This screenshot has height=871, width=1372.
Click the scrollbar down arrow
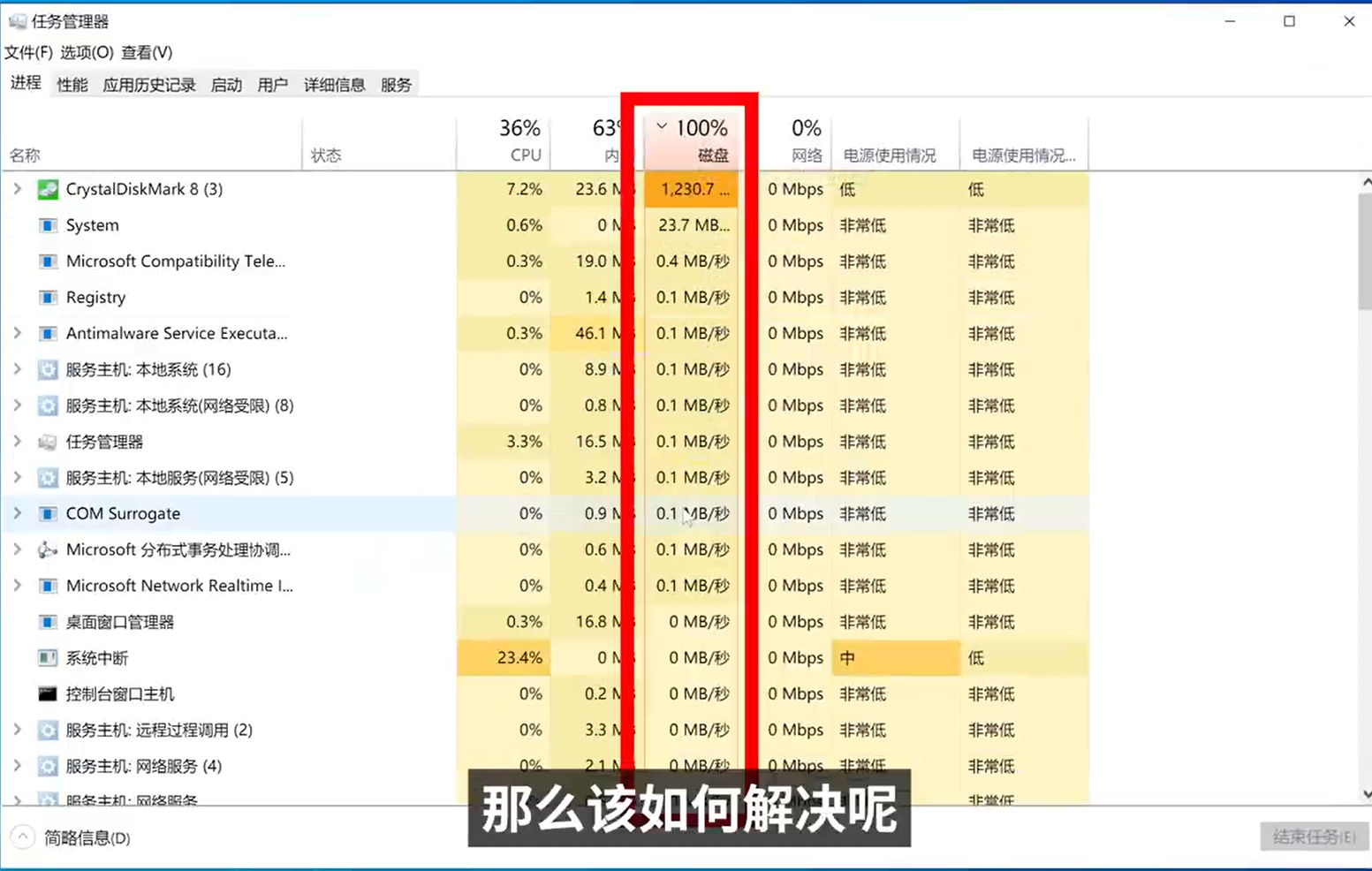[1366, 794]
